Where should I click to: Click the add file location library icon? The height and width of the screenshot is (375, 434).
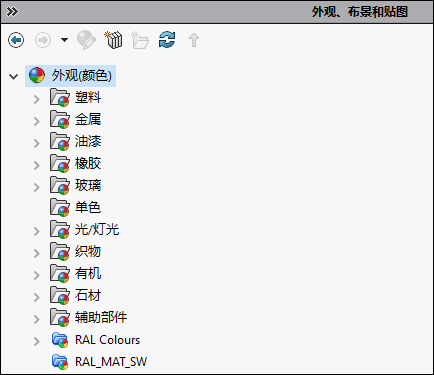[113, 40]
